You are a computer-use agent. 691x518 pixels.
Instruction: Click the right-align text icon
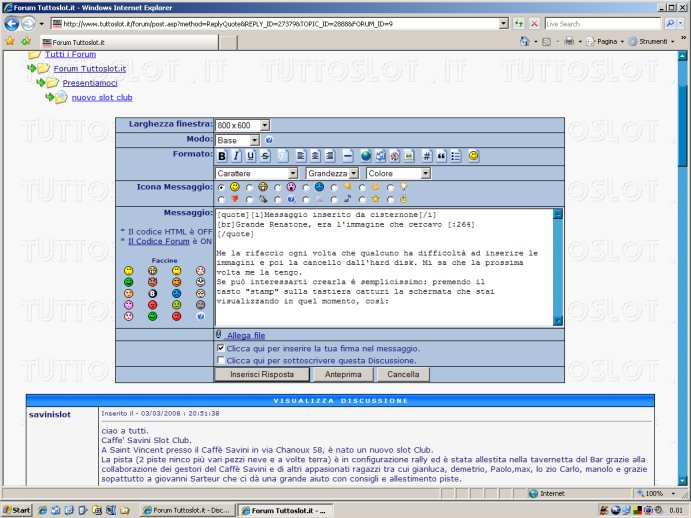coord(329,156)
